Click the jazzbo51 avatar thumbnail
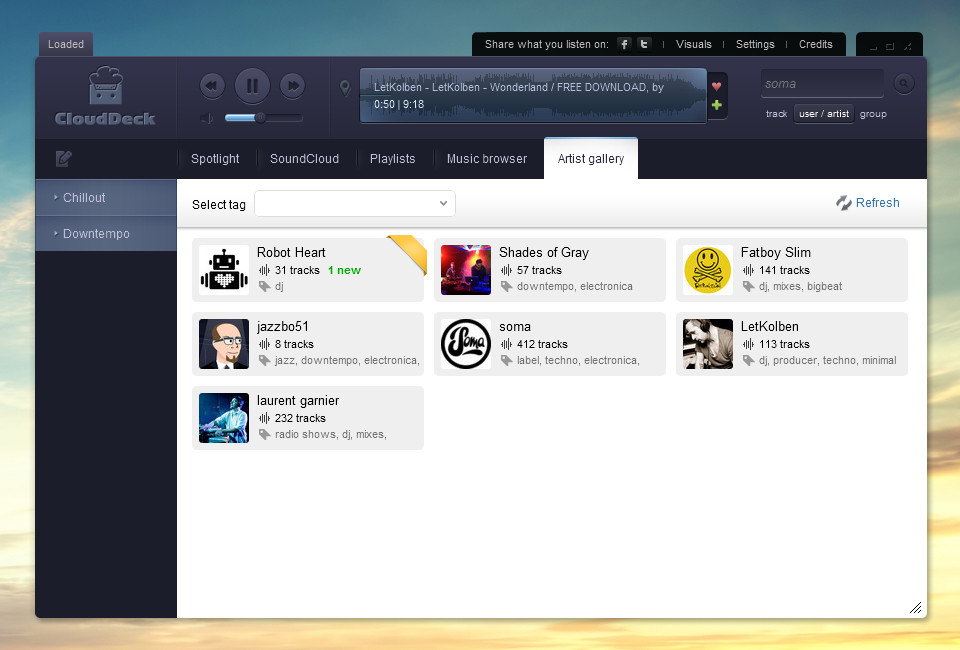Viewport: 960px width, 650px height. tap(224, 344)
